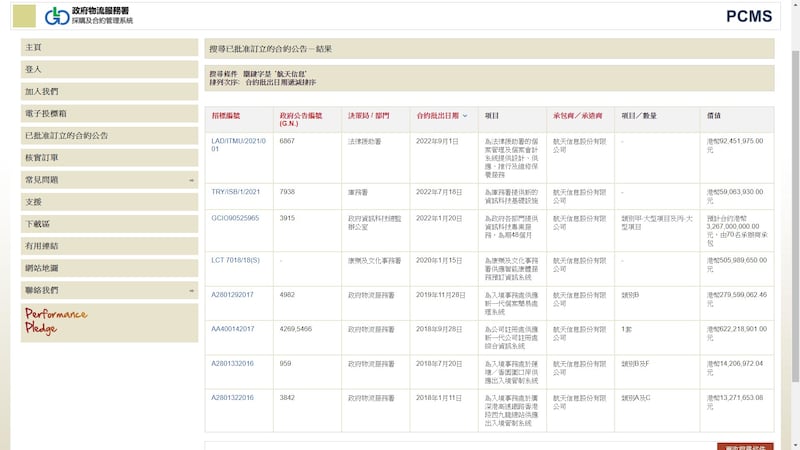Screen dimensions: 800x450
Task: Open 下載區 in the sidebar
Action: [37, 224]
